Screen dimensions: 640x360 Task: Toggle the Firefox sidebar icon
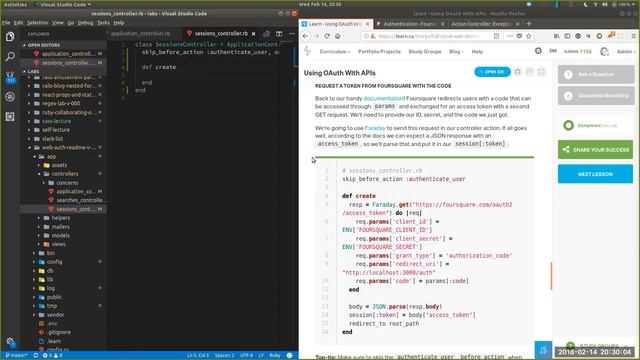567,36
